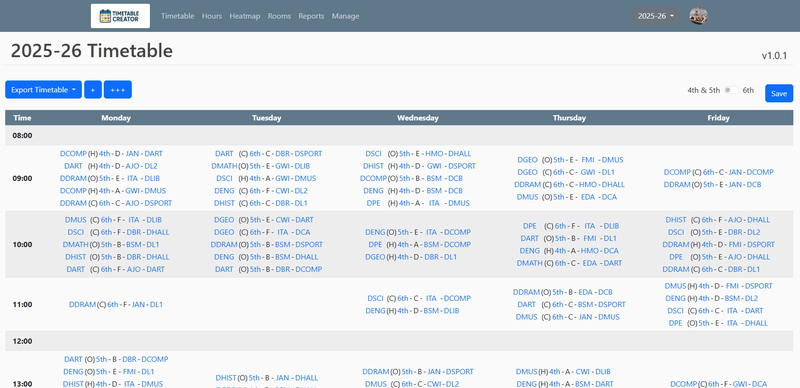This screenshot has width=800, height=388.
Task: Open the Reports page
Action: 311,16
